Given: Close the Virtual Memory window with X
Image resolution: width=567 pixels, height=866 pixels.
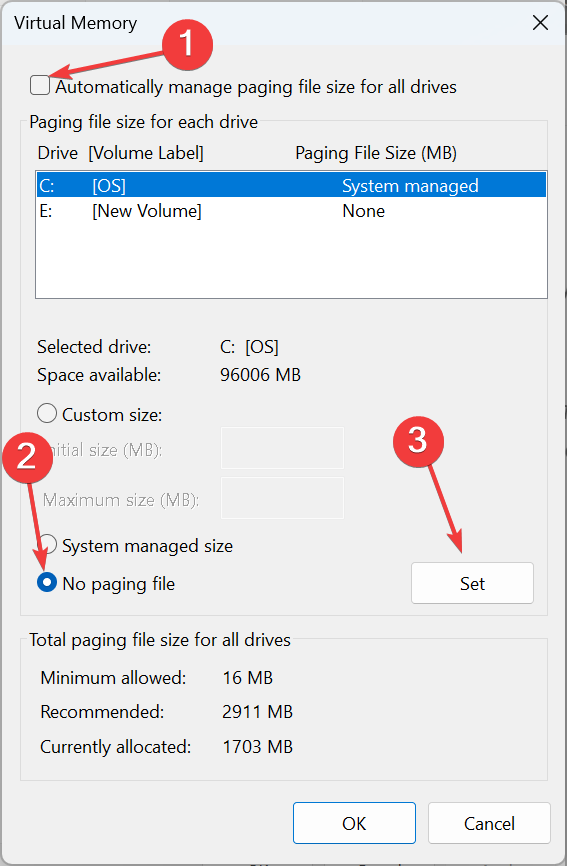Looking at the screenshot, I should click(x=540, y=23).
